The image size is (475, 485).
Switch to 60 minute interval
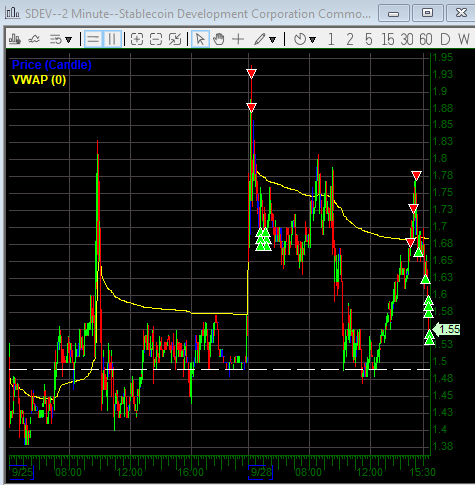pos(426,39)
